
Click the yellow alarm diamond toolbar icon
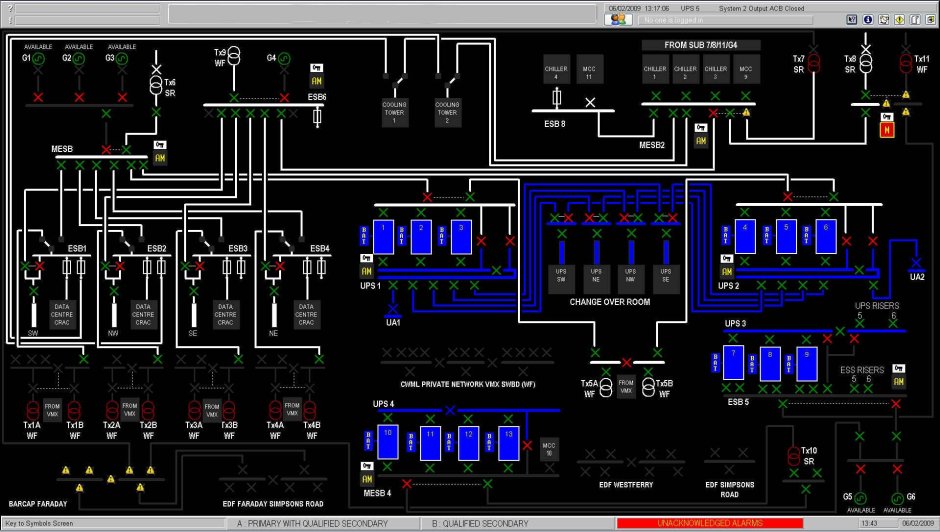(899, 20)
